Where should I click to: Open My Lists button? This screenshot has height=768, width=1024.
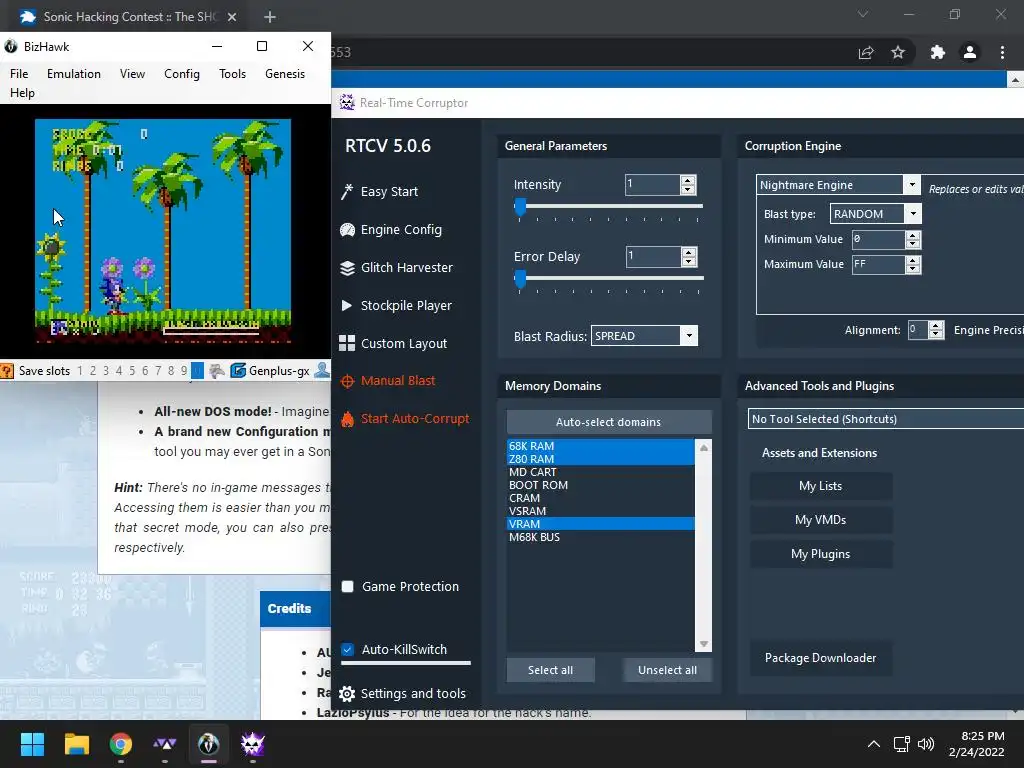821,486
